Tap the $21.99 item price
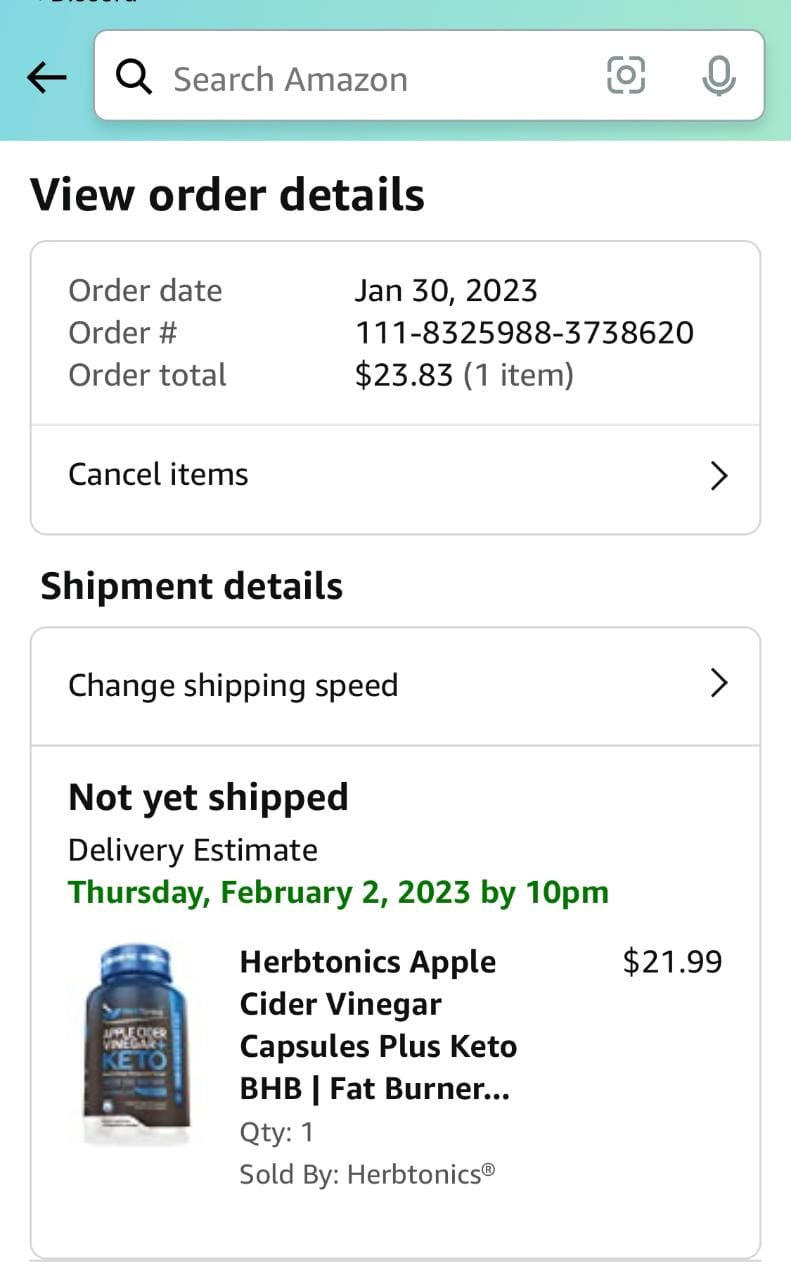The width and height of the screenshot is (791, 1280). [672, 962]
